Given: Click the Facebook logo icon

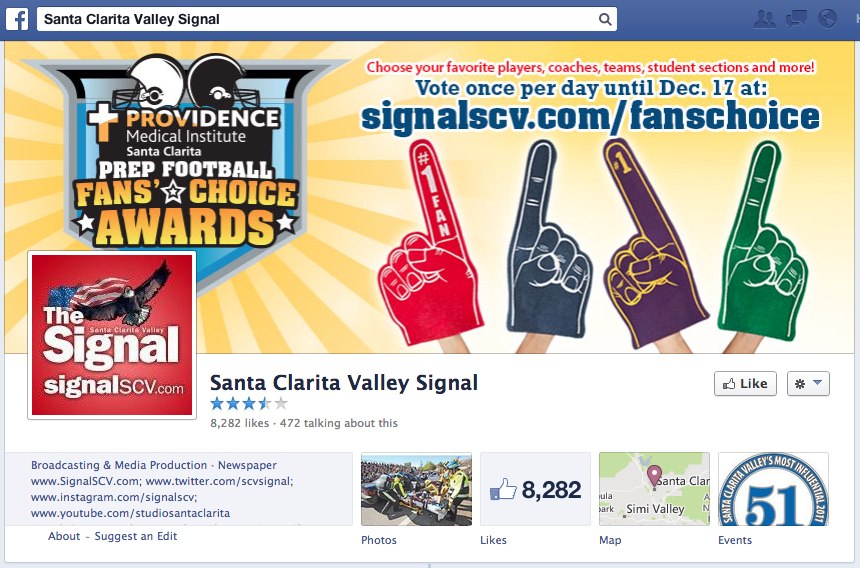Looking at the screenshot, I should pyautogui.click(x=17, y=19).
